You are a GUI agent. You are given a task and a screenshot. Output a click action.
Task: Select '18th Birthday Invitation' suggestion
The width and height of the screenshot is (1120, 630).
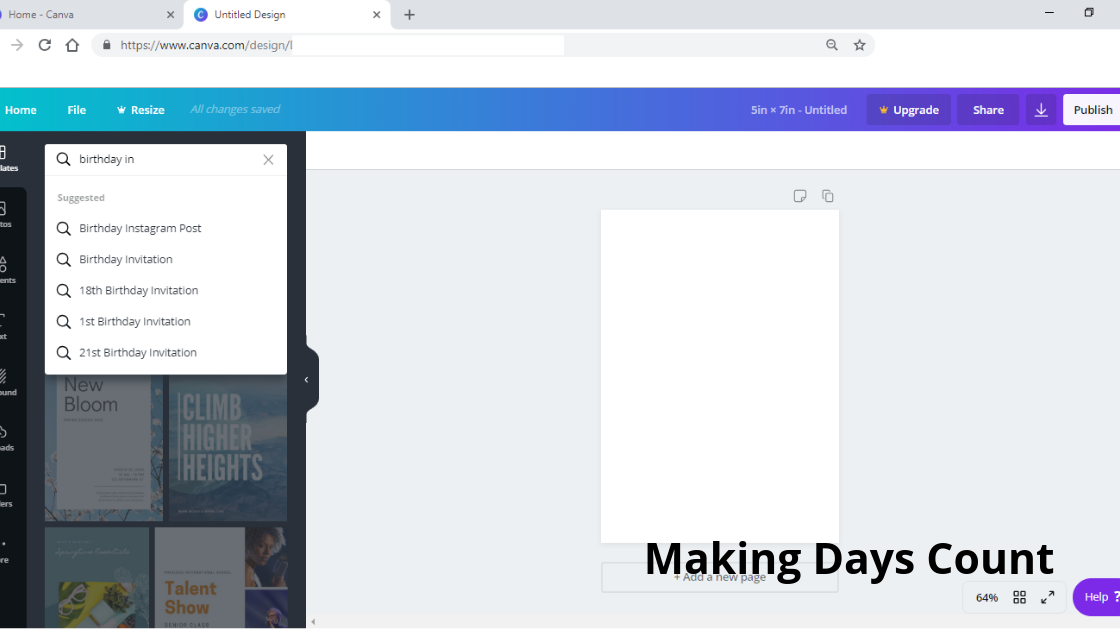tap(166, 291)
